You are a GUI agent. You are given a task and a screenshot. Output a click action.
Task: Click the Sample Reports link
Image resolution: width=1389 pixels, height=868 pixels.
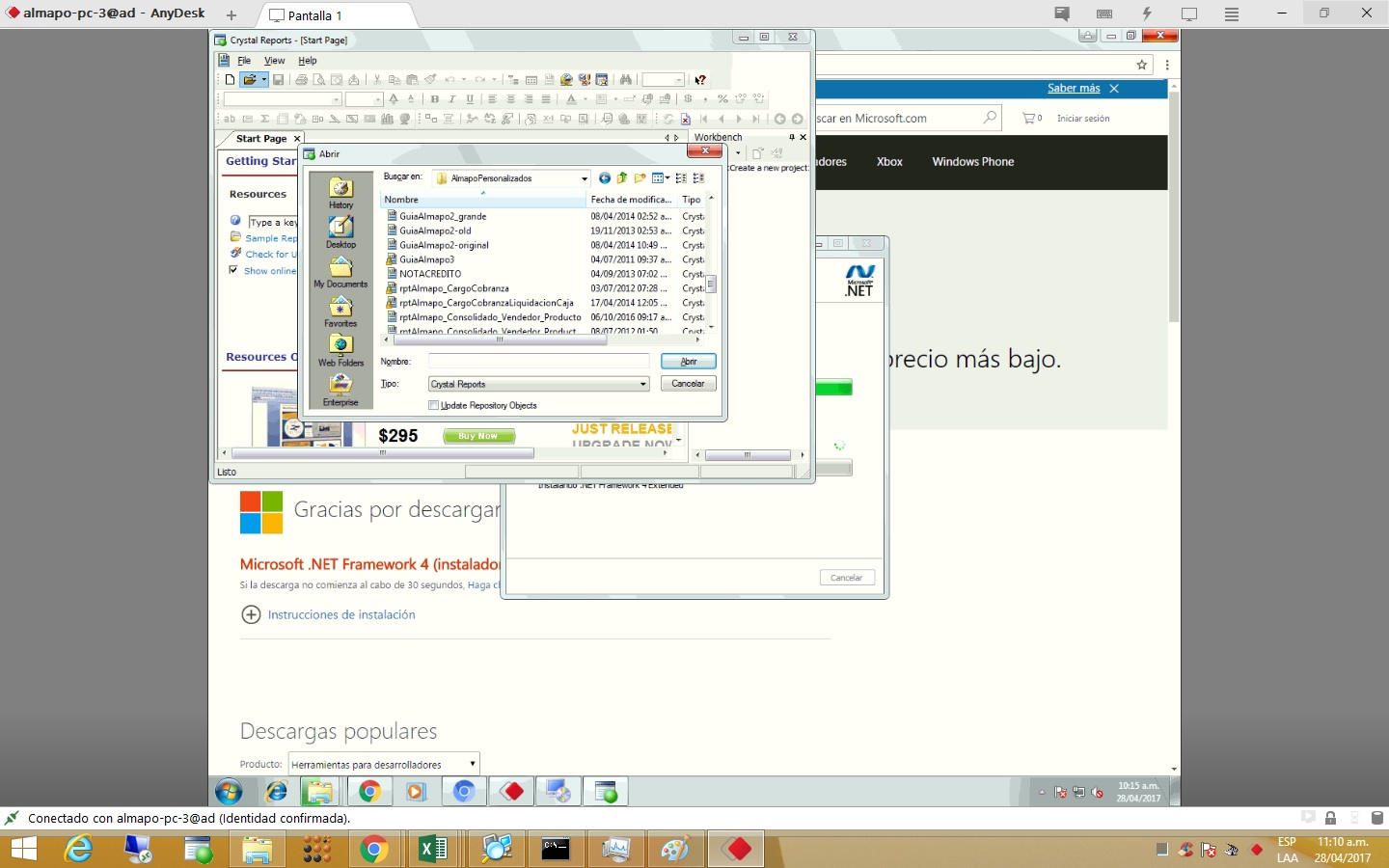pos(271,238)
